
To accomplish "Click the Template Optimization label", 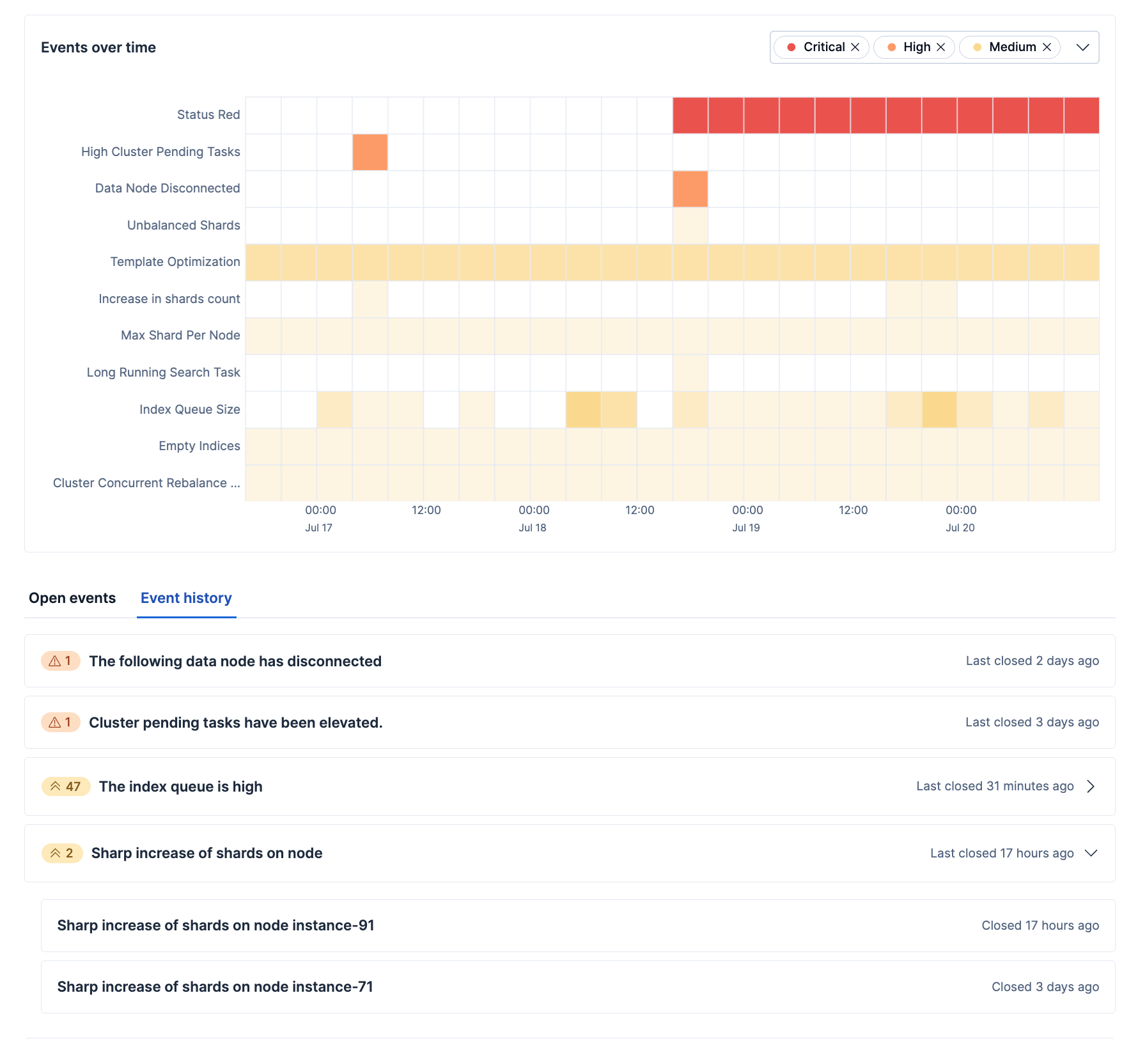I will (175, 262).
